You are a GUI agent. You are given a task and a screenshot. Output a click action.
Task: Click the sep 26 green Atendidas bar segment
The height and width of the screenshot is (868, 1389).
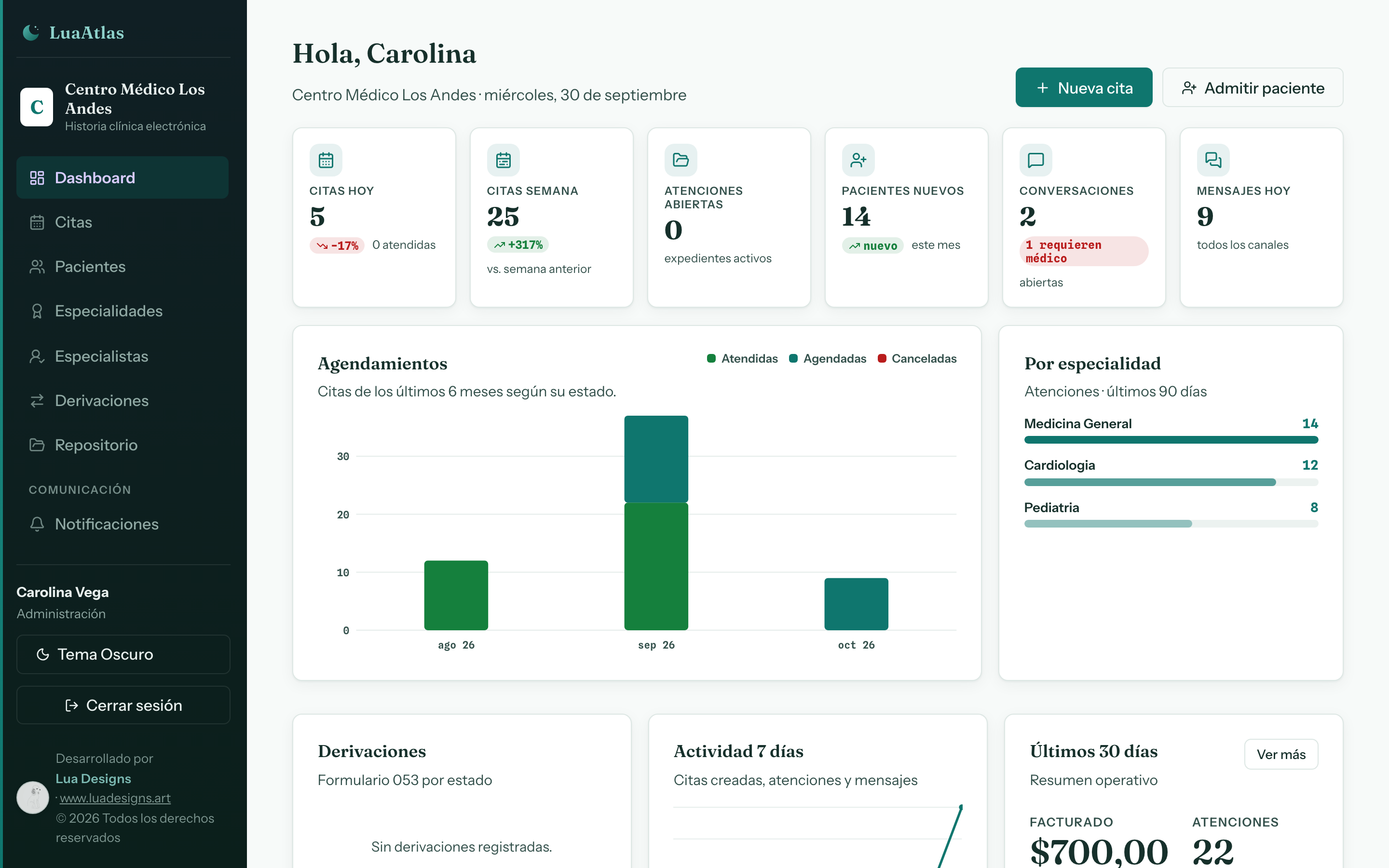(656, 567)
